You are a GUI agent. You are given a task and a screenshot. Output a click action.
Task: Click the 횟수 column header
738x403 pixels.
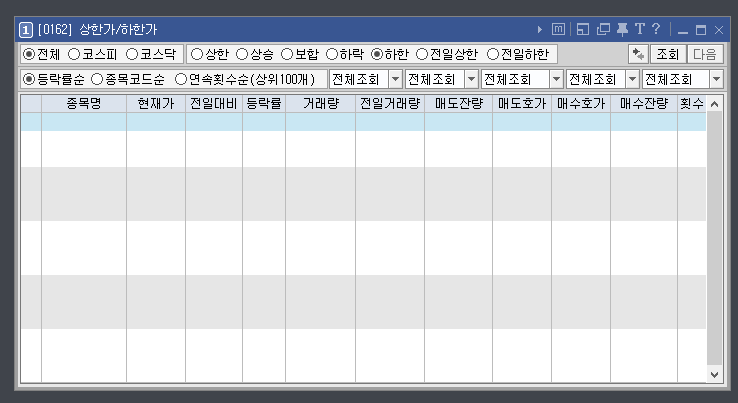point(691,104)
